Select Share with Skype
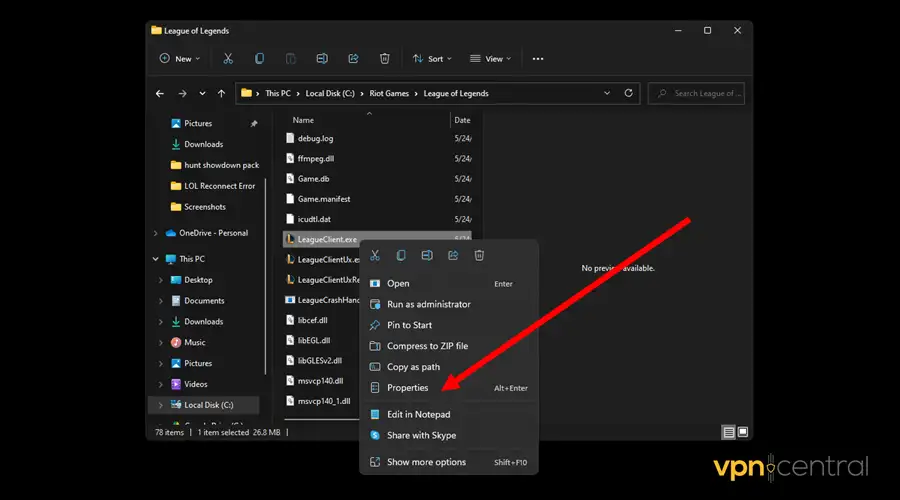 [449, 435]
